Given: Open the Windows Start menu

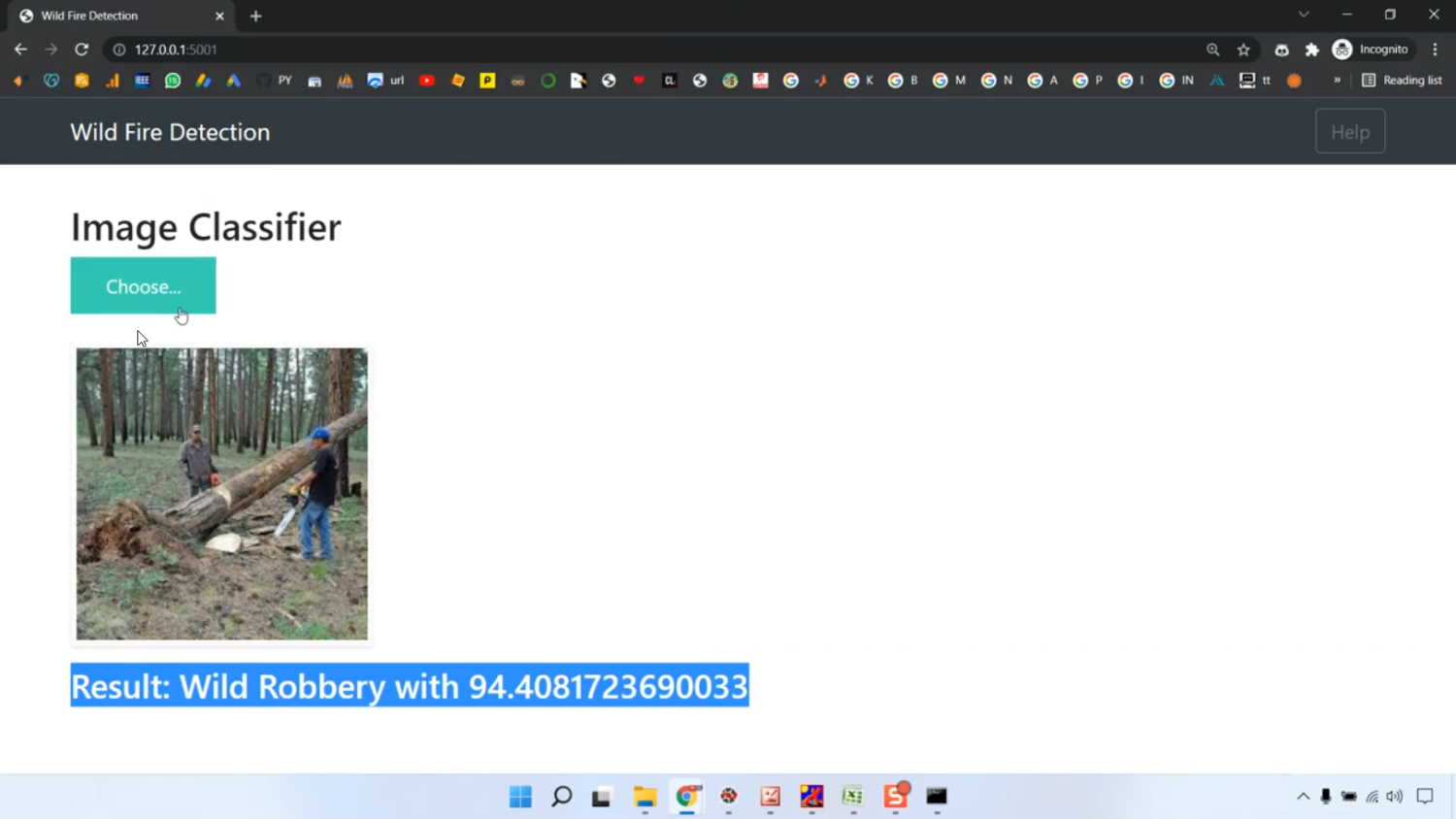Looking at the screenshot, I should 520,797.
